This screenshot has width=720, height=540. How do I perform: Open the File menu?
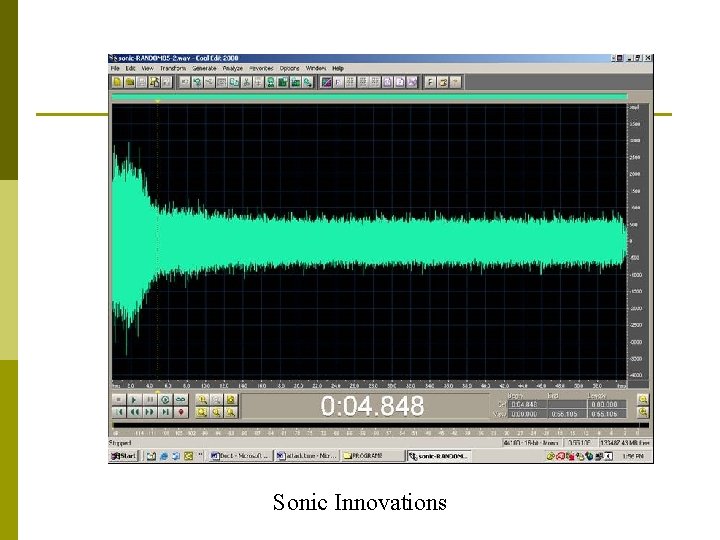click(x=115, y=68)
